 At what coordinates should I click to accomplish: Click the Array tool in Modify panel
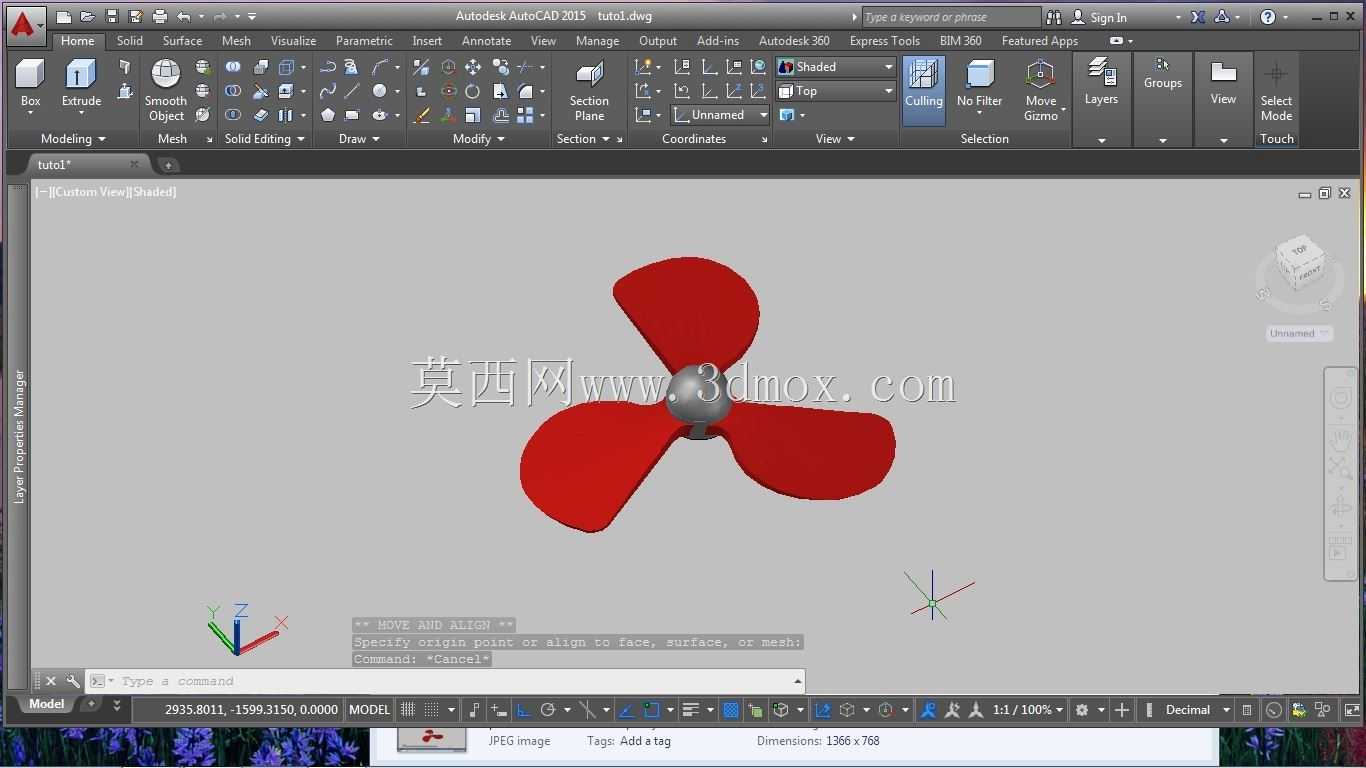525,115
